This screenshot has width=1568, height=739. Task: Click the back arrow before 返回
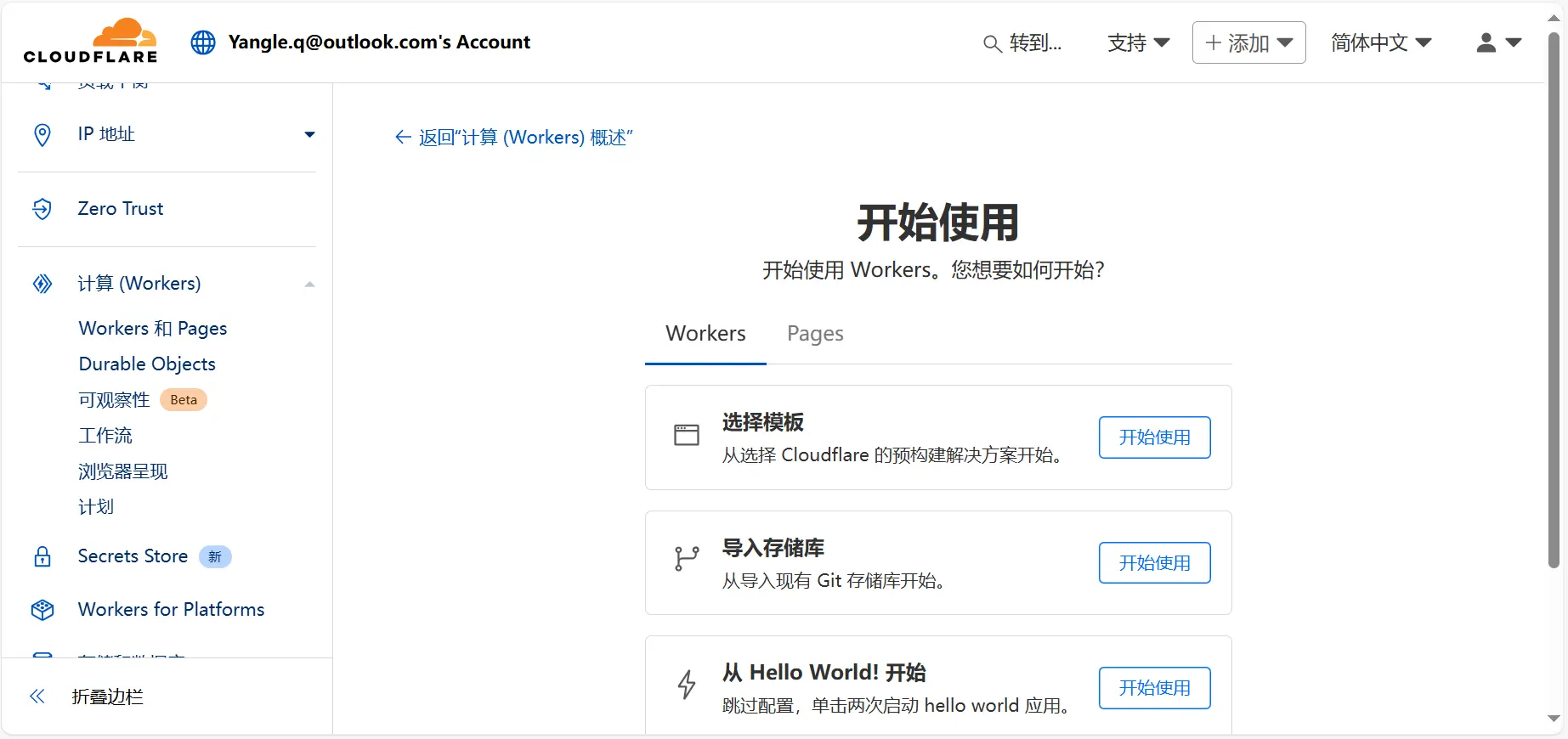(403, 138)
